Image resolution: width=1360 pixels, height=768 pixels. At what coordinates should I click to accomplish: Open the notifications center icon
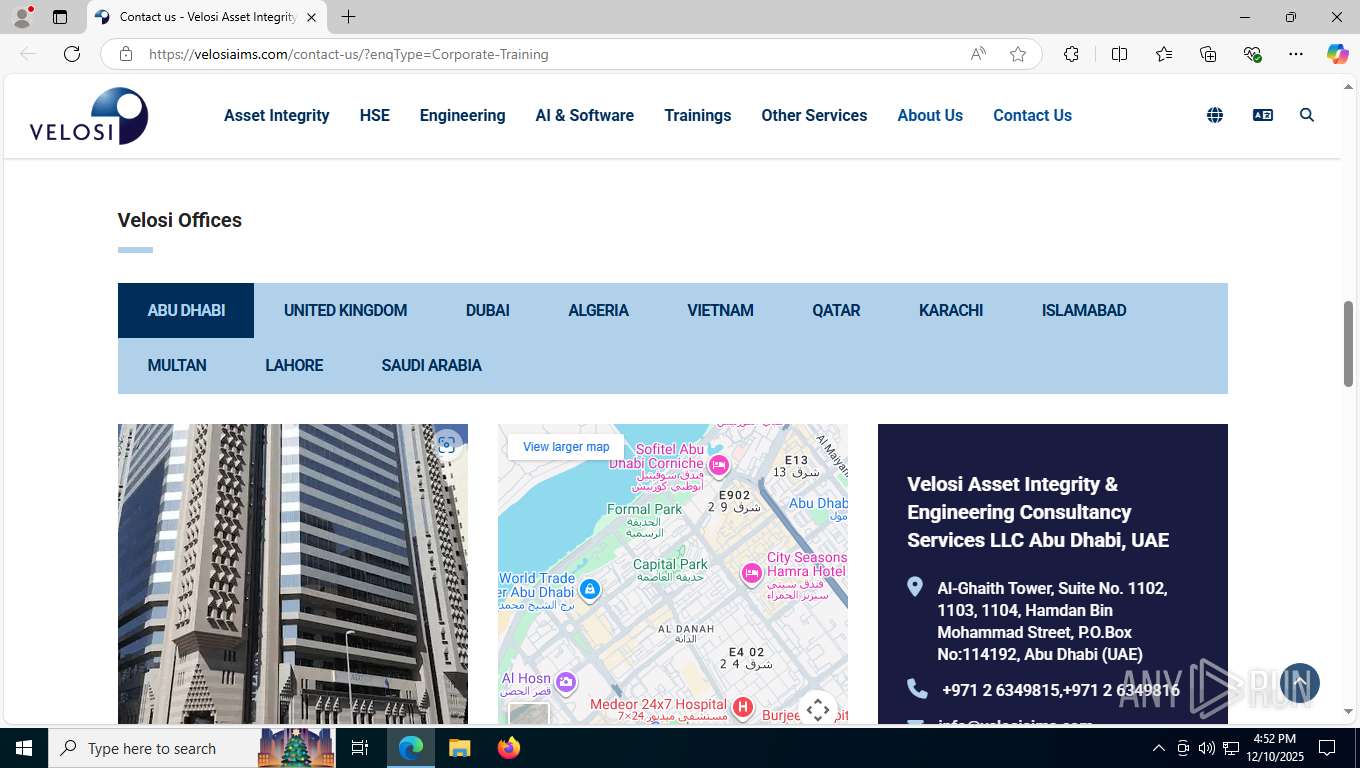pos(1327,748)
